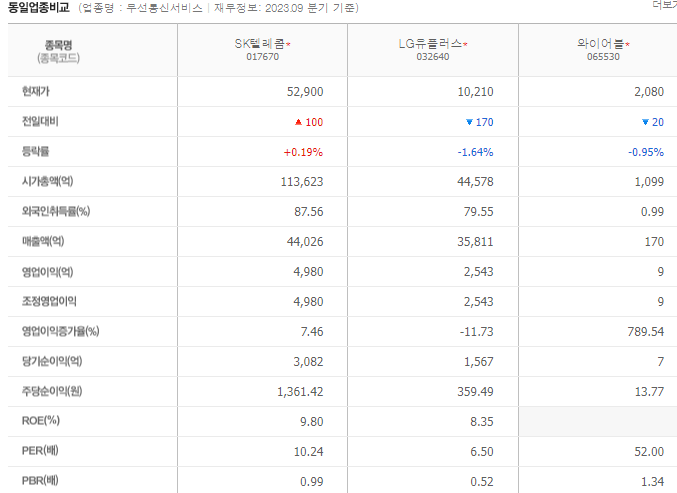The height and width of the screenshot is (493, 677).
Task: Click the PER(배) row label
Action: coord(40,451)
